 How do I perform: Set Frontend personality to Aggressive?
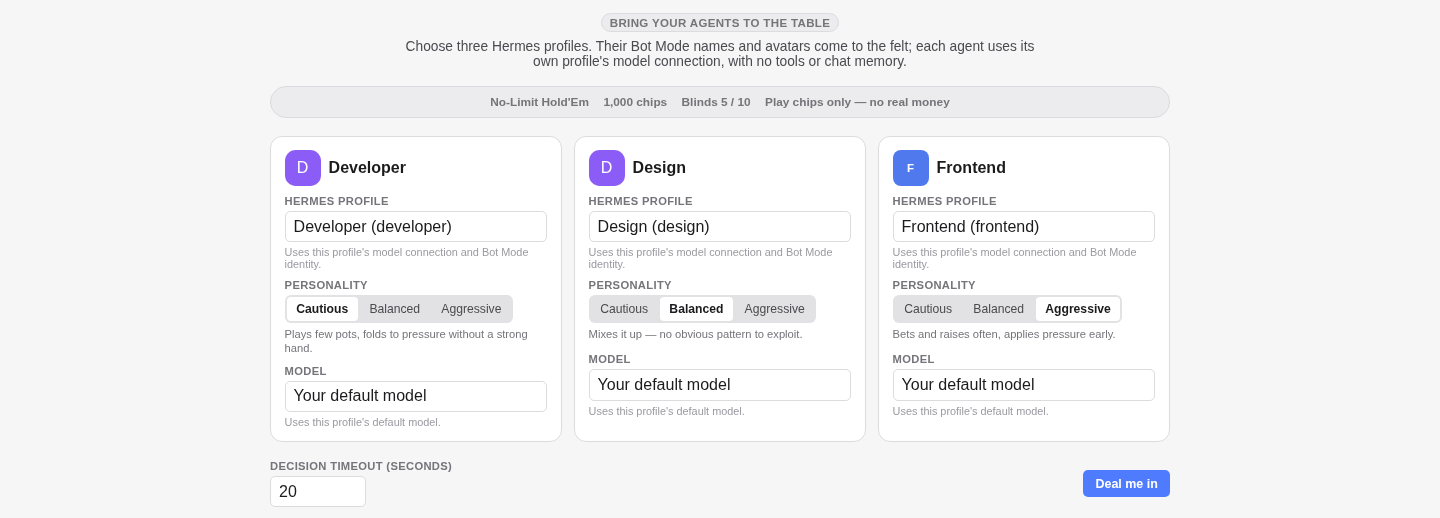point(1078,309)
